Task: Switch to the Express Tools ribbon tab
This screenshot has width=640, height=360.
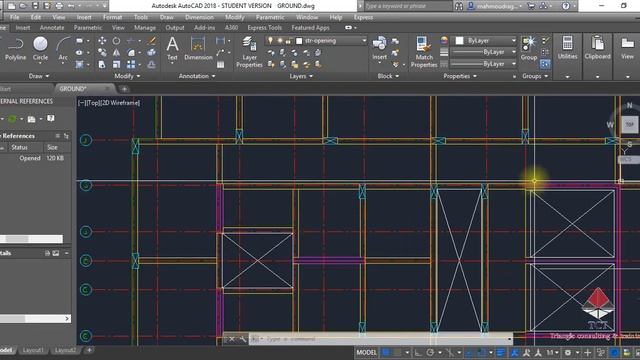Action: tap(264, 27)
